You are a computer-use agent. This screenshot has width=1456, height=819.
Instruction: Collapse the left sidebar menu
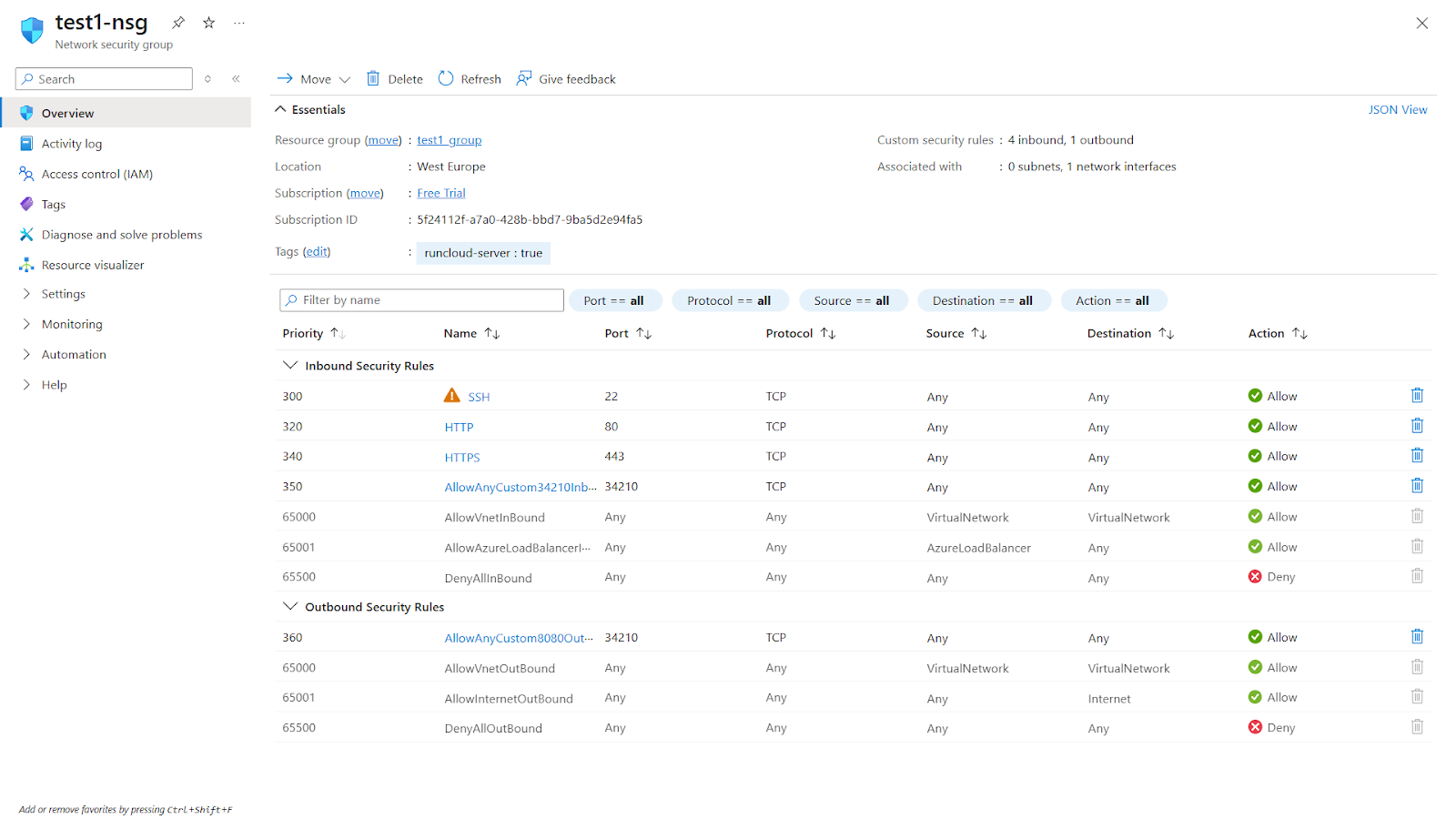point(236,79)
